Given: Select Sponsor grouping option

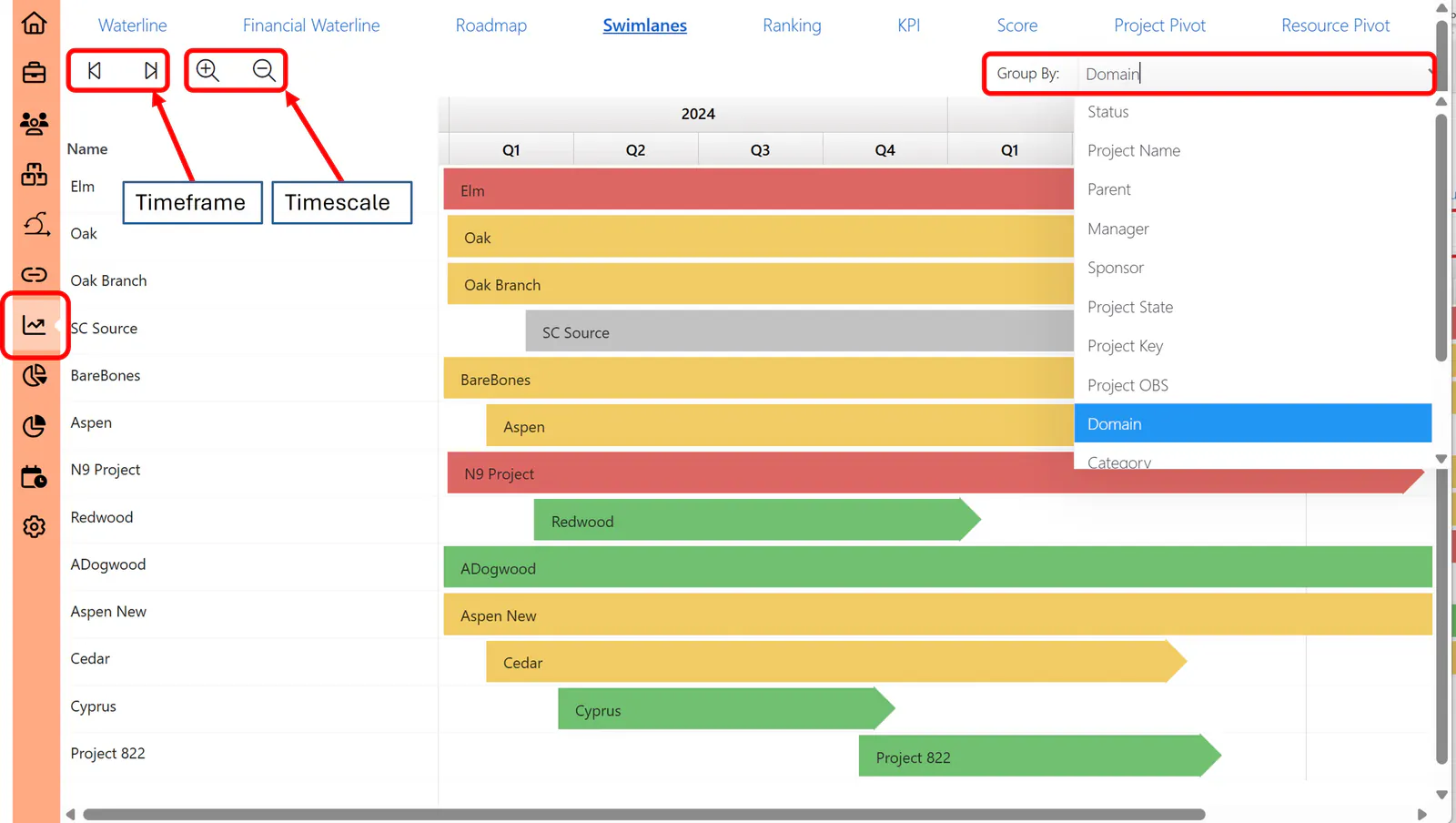Looking at the screenshot, I should [x=1252, y=269].
